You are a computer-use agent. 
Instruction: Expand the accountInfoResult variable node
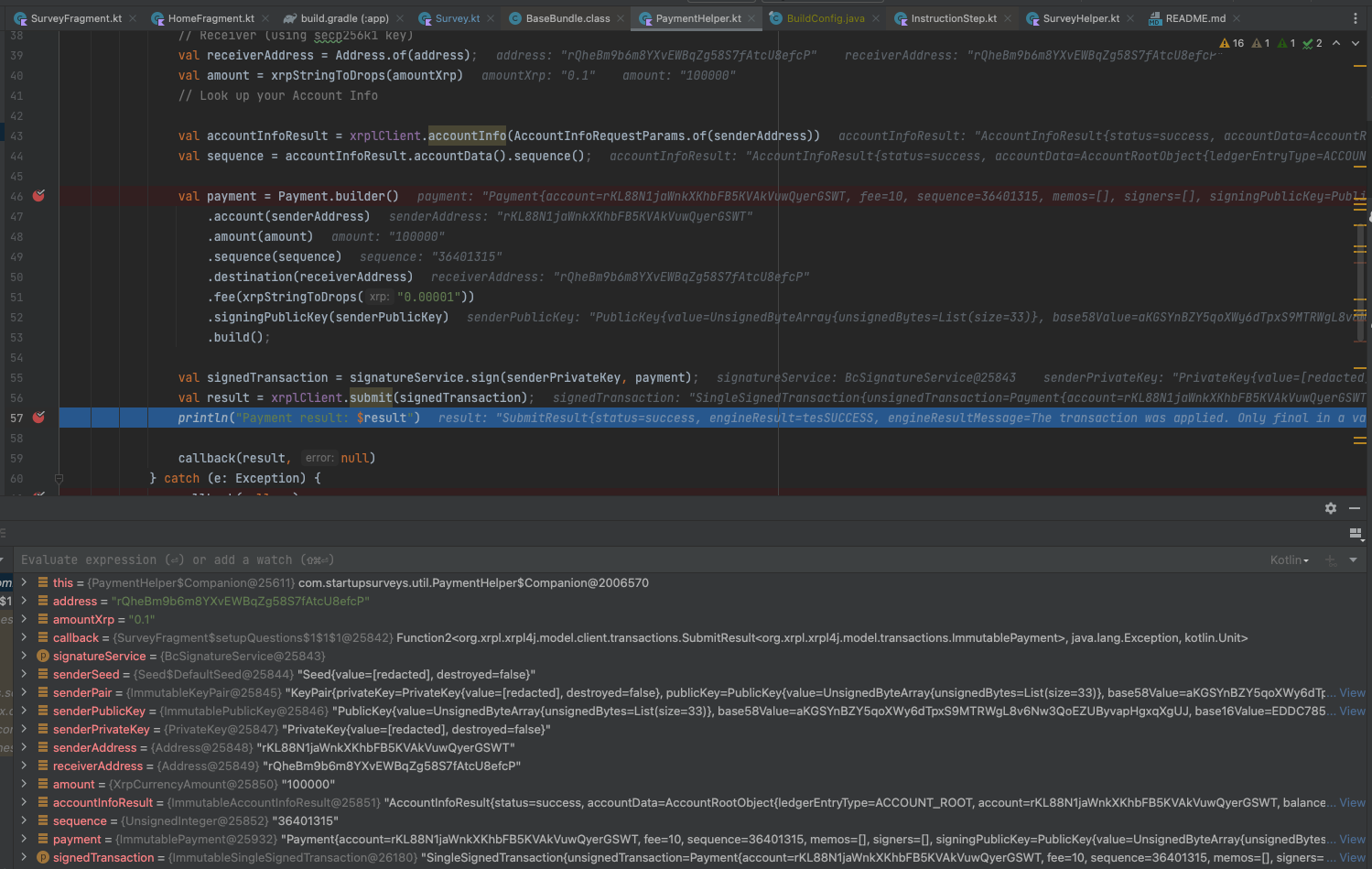coord(24,802)
